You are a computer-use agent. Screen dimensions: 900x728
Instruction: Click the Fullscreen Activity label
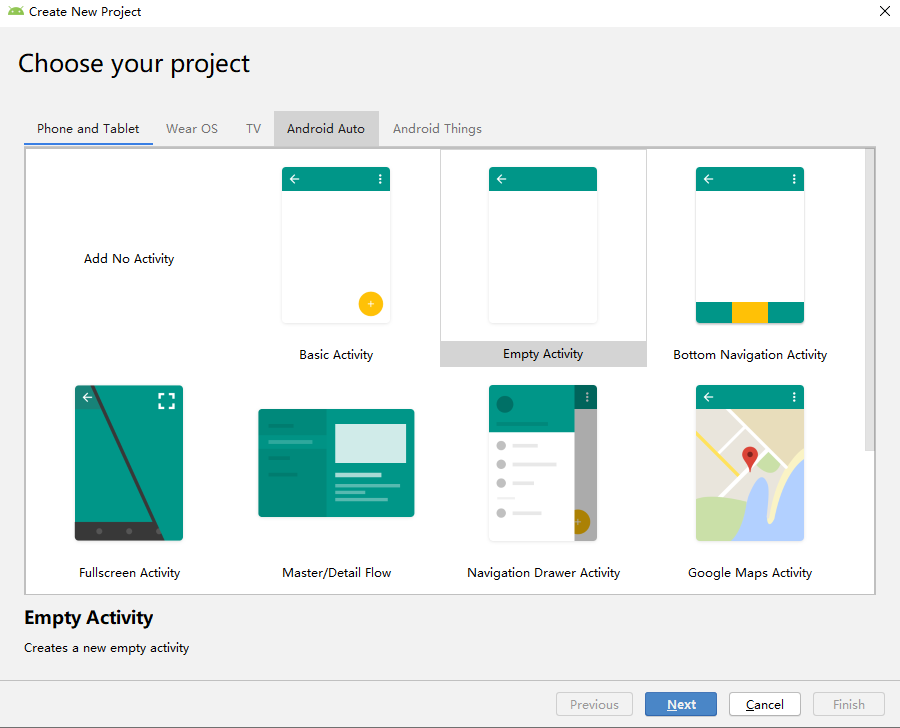coord(129,572)
